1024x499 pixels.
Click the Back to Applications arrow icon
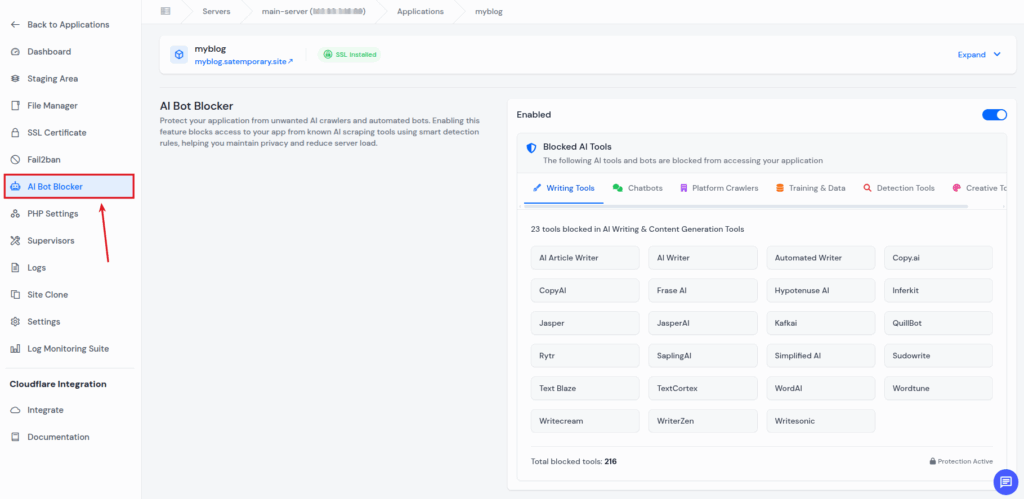click(x=16, y=25)
